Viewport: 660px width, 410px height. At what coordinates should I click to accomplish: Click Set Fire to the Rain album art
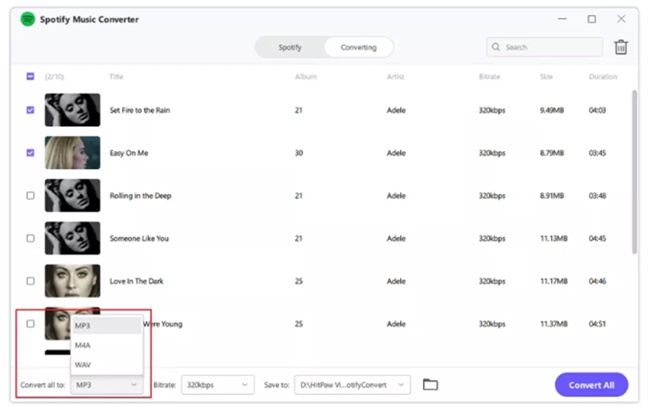click(x=72, y=110)
